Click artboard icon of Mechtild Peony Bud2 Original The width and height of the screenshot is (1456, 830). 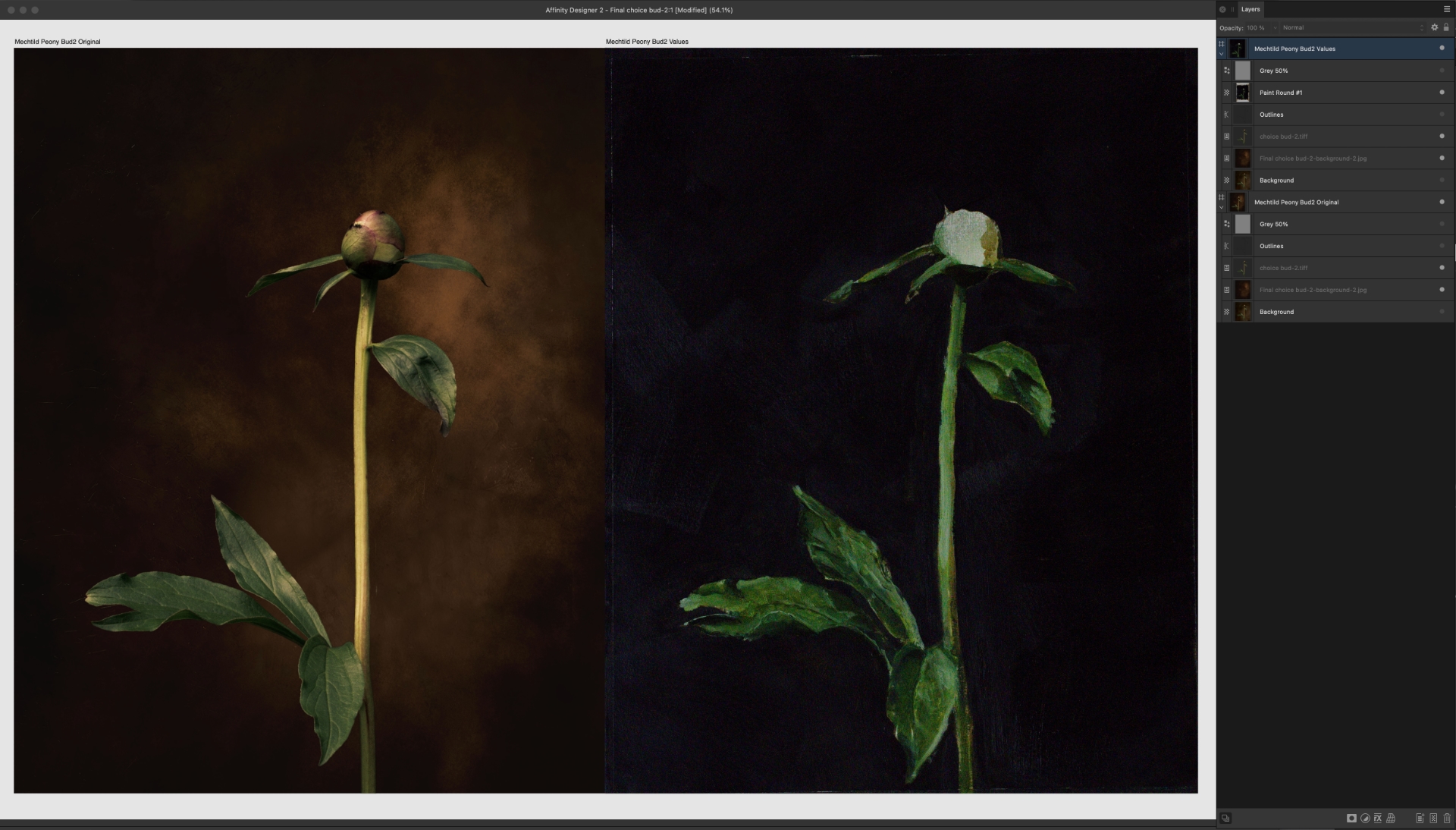pos(1221,197)
